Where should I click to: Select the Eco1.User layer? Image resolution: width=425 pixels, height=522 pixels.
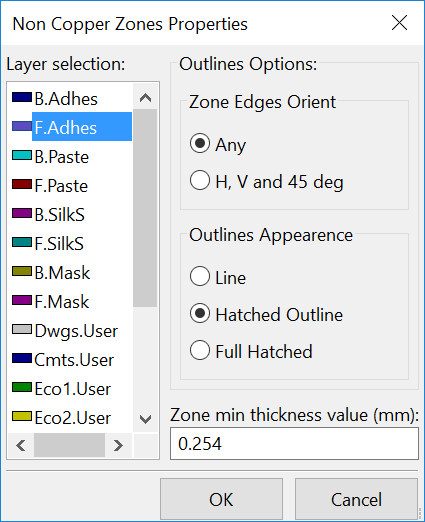point(72,389)
